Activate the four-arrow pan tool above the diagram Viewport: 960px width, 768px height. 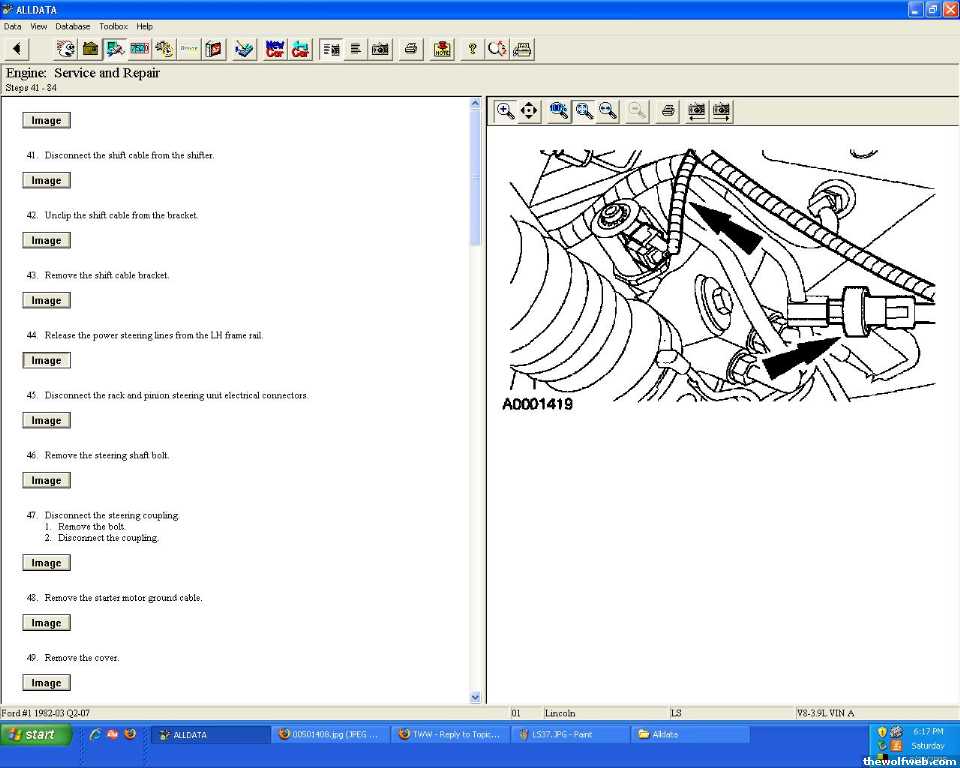pos(529,111)
